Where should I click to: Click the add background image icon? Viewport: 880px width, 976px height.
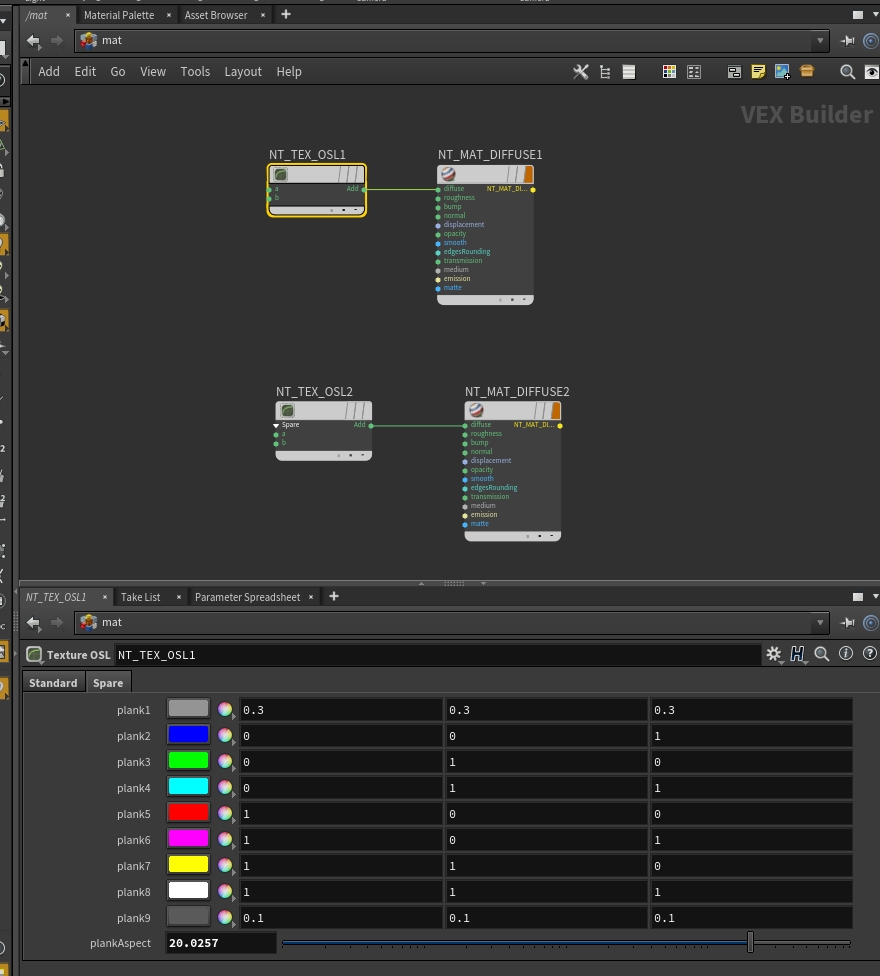pos(782,72)
